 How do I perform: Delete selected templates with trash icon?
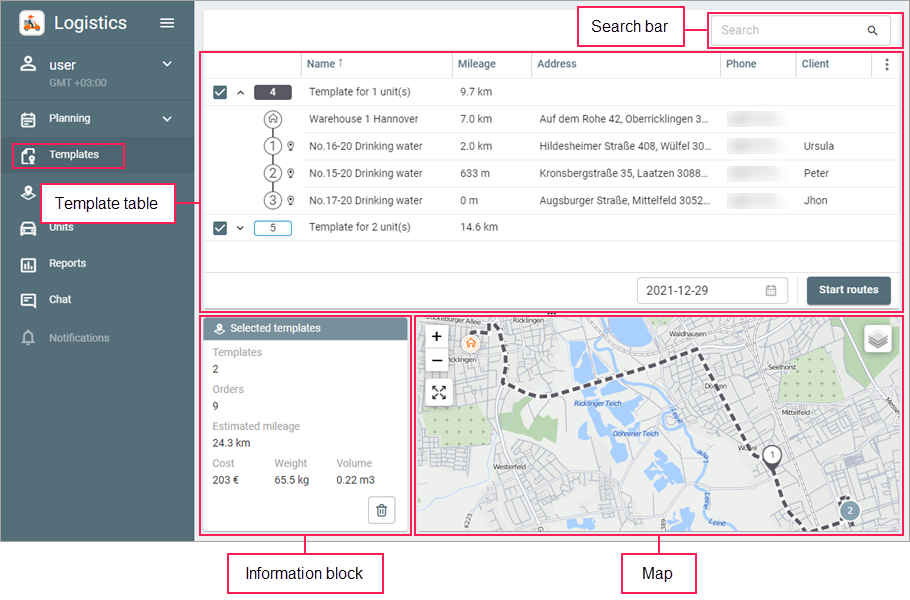click(x=381, y=510)
